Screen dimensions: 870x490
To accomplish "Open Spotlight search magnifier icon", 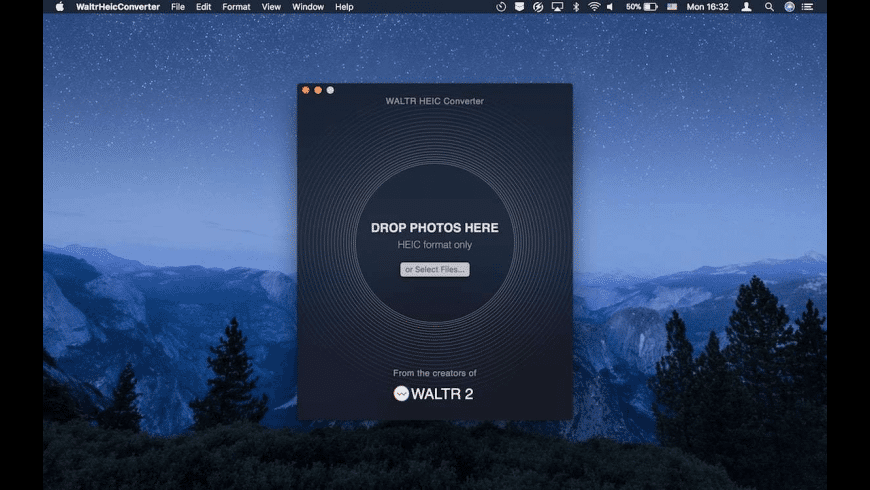I will pyautogui.click(x=769, y=7).
